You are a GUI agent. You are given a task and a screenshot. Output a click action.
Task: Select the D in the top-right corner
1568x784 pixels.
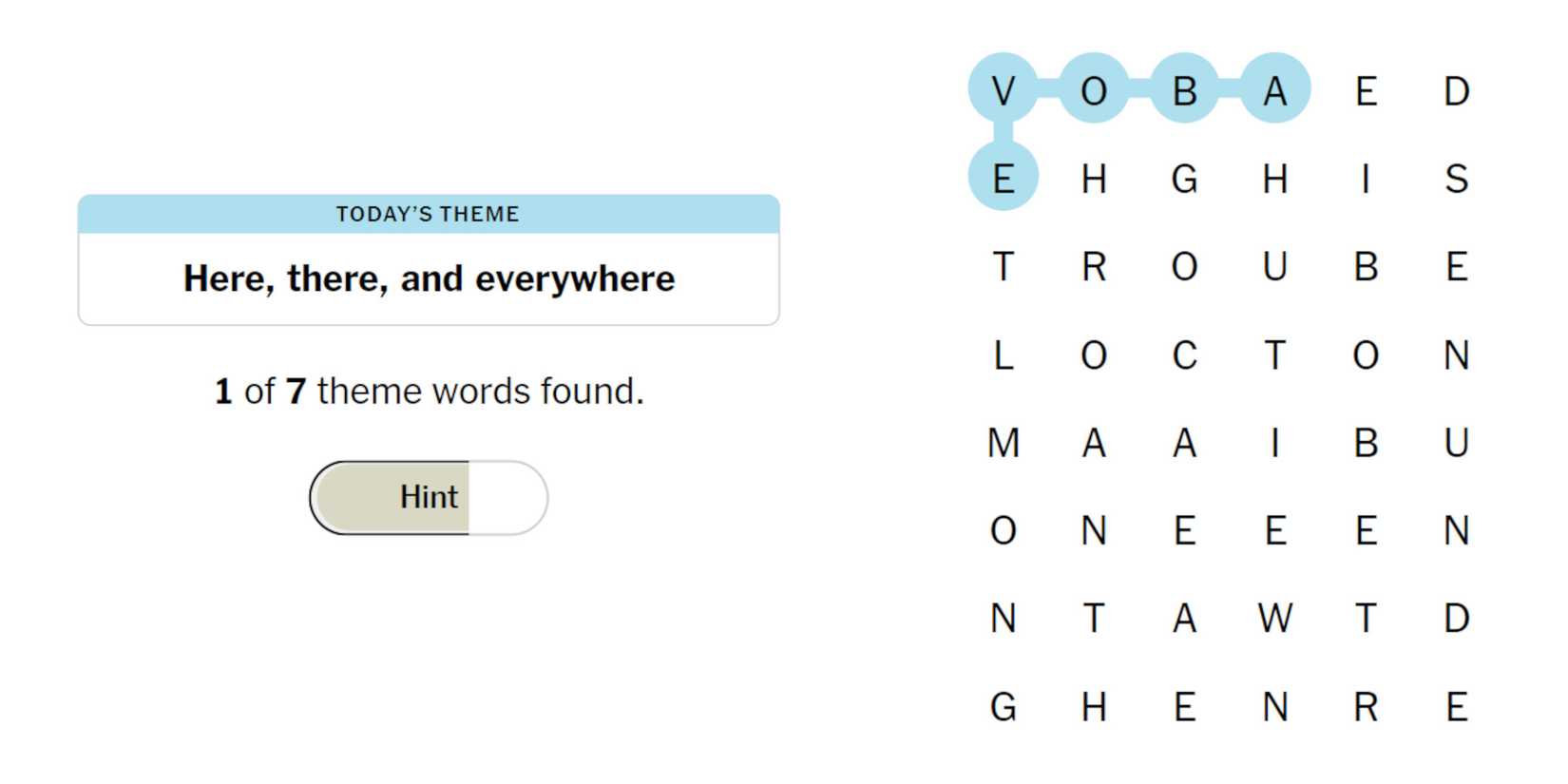[x=1456, y=90]
